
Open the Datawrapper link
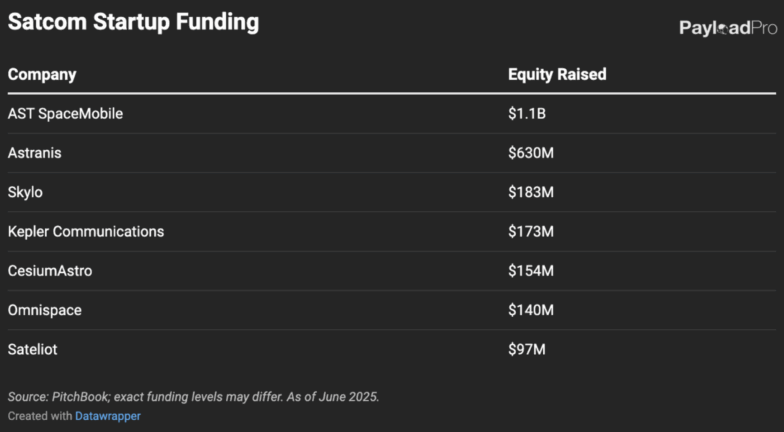(108, 416)
